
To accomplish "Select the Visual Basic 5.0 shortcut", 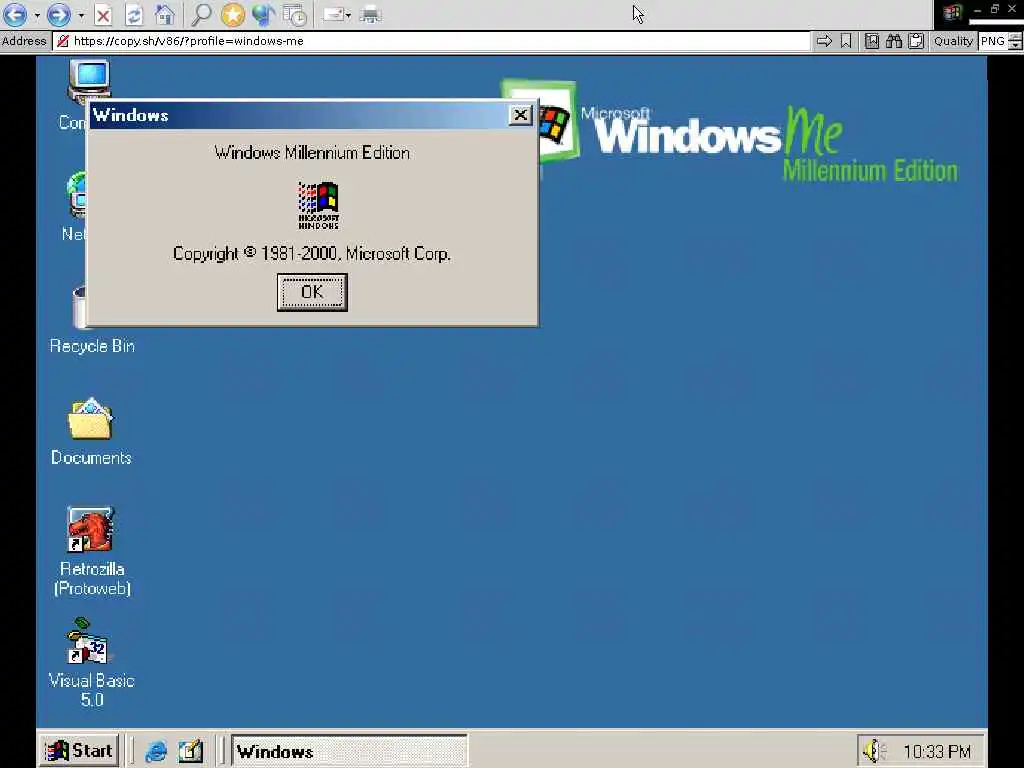I will point(91,662).
